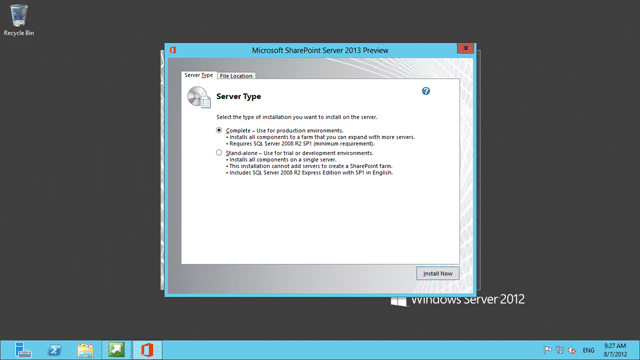Click the Server Type disc icon
Viewport: 640px width, 360px height.
(x=199, y=97)
